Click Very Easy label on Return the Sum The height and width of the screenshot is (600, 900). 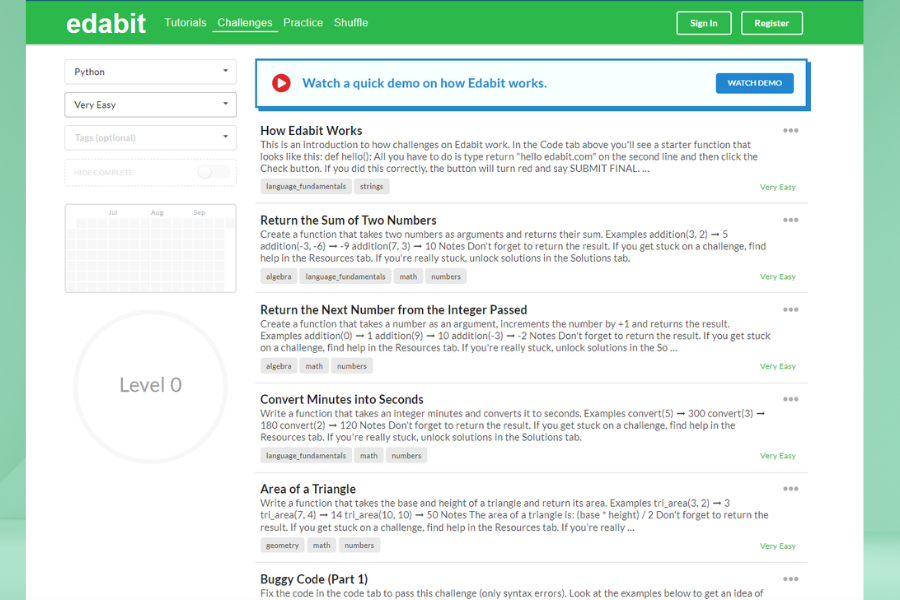[x=778, y=277]
